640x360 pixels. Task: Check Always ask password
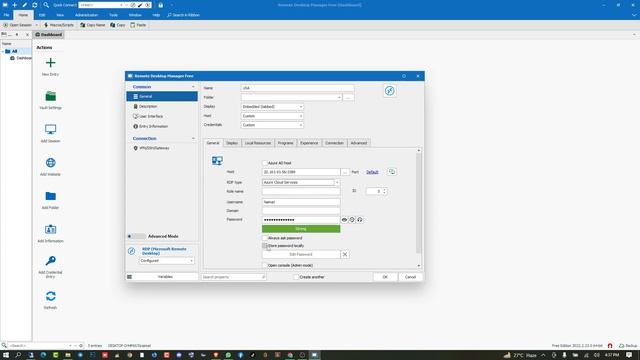pyautogui.click(x=264, y=238)
